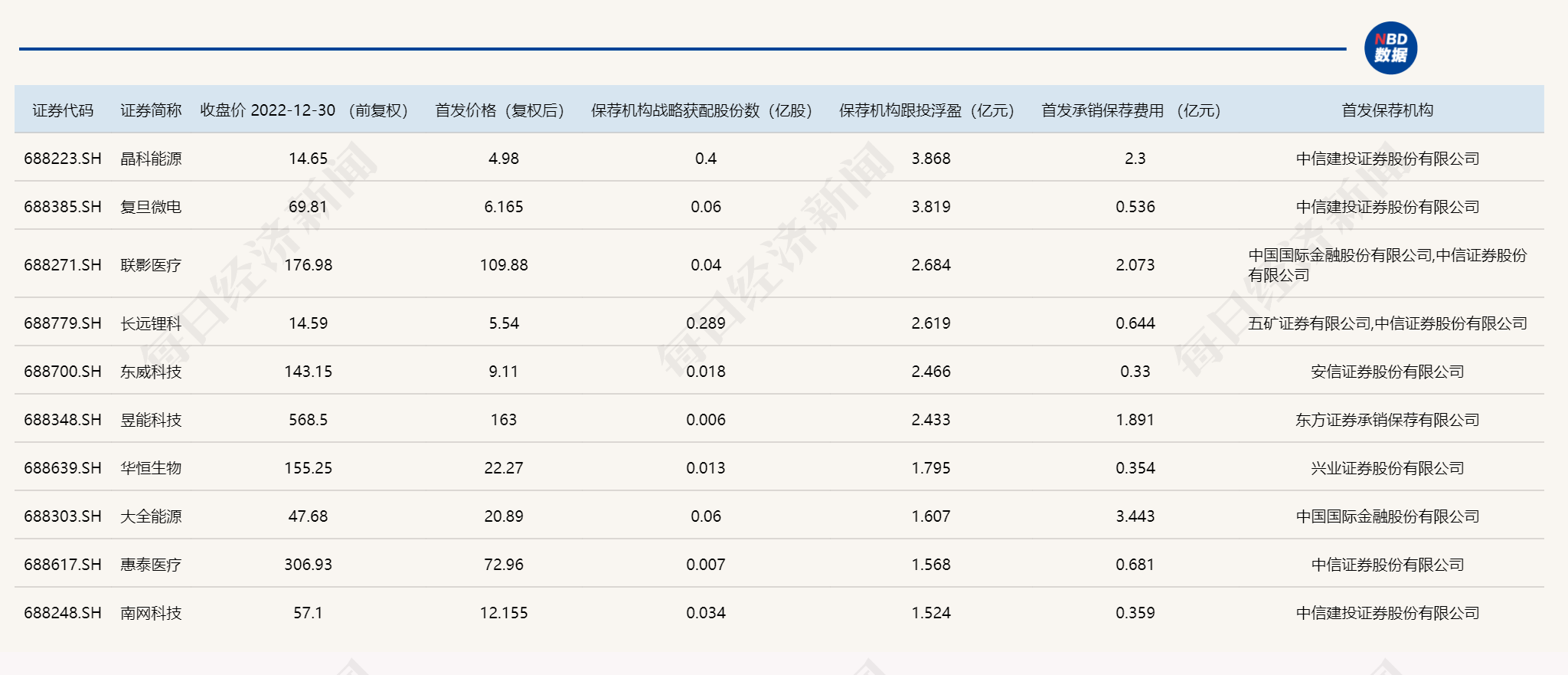Select IPO price 12.155

504,613
